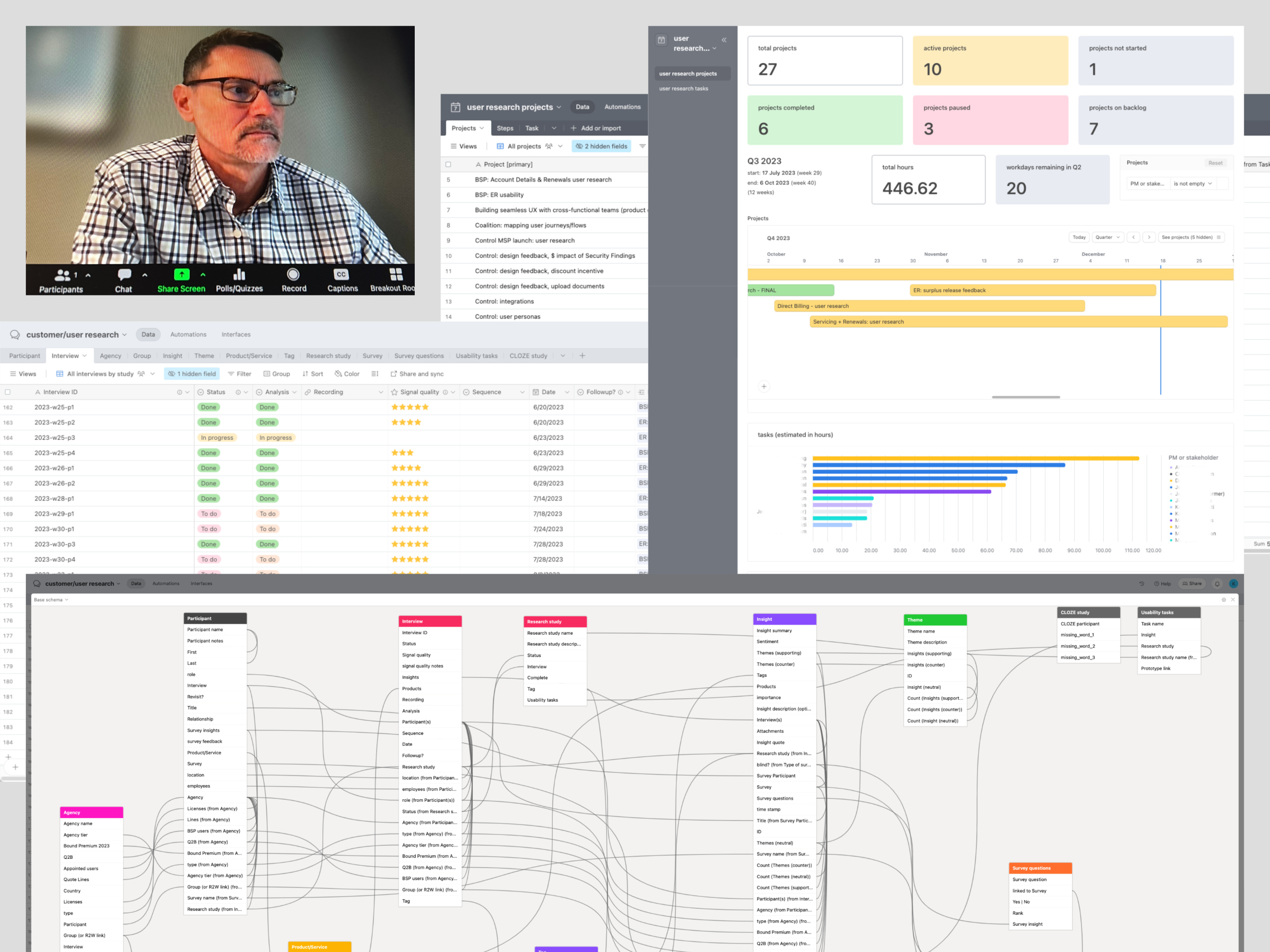Image resolution: width=1270 pixels, height=952 pixels.
Task: Open the Filter tool in the Interview table toolbar
Action: click(x=240, y=373)
